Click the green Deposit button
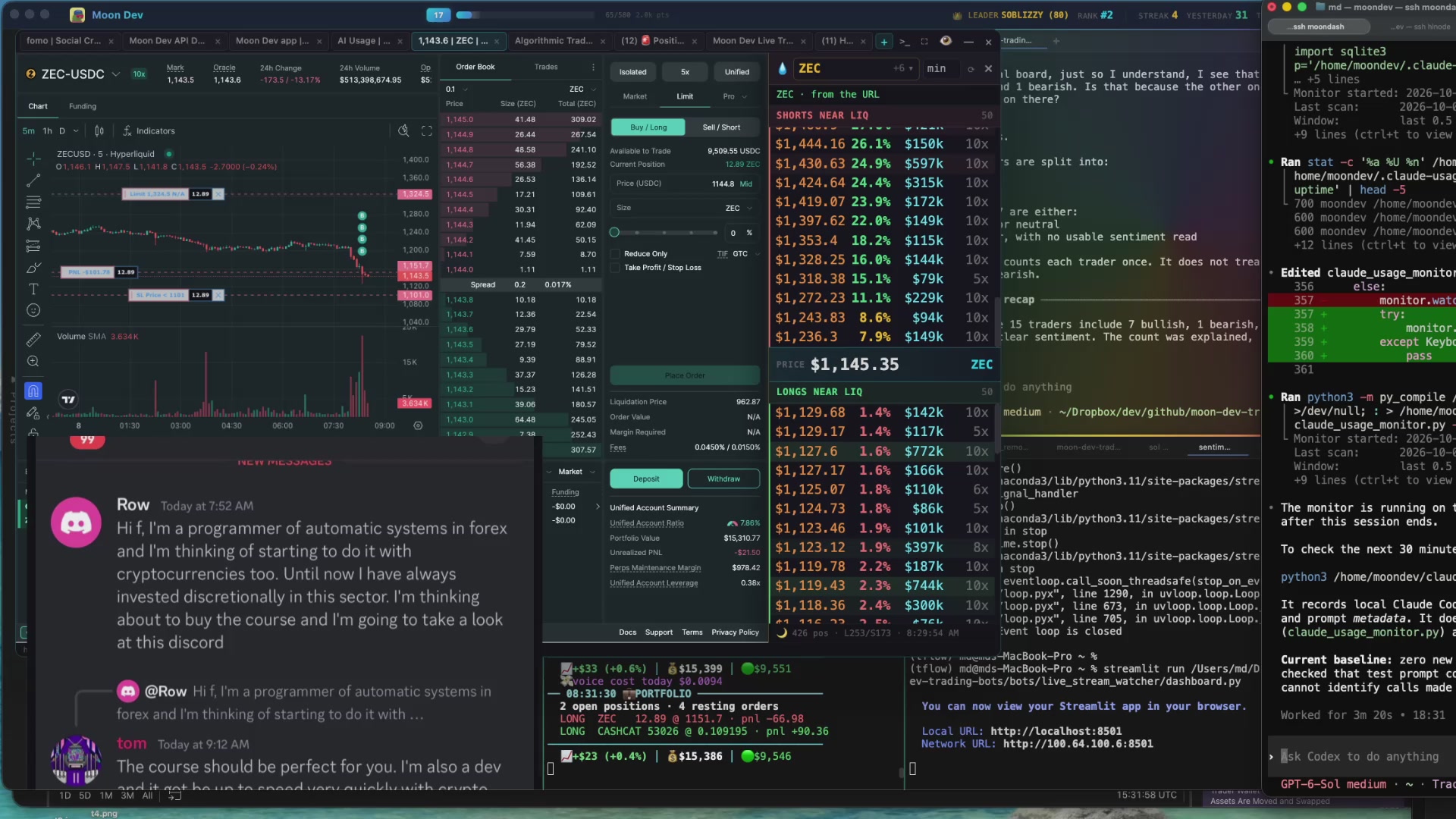 646,479
